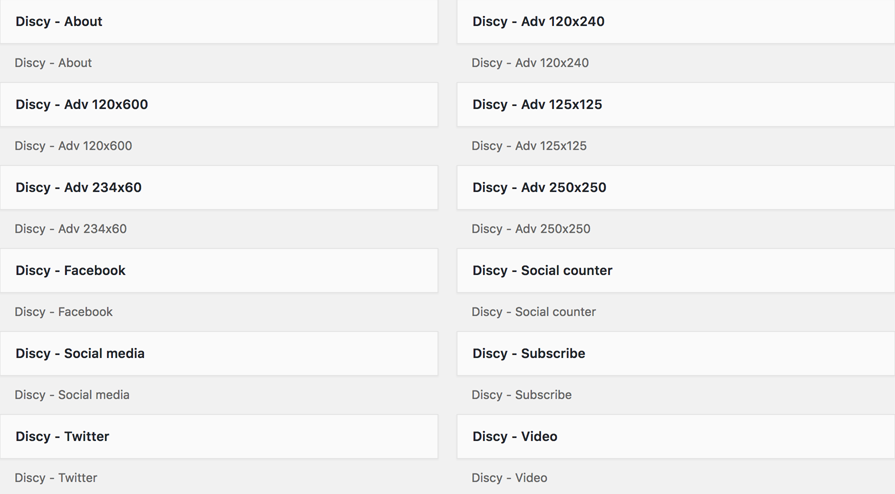Open the Discy - Subscribe widget
Image resolution: width=895 pixels, height=494 pixels.
(676, 354)
